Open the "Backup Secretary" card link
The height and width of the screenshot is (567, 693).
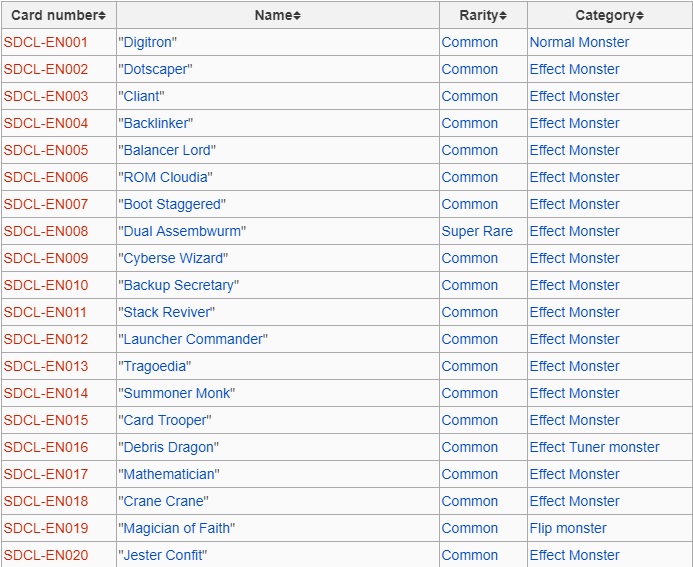coord(179,285)
